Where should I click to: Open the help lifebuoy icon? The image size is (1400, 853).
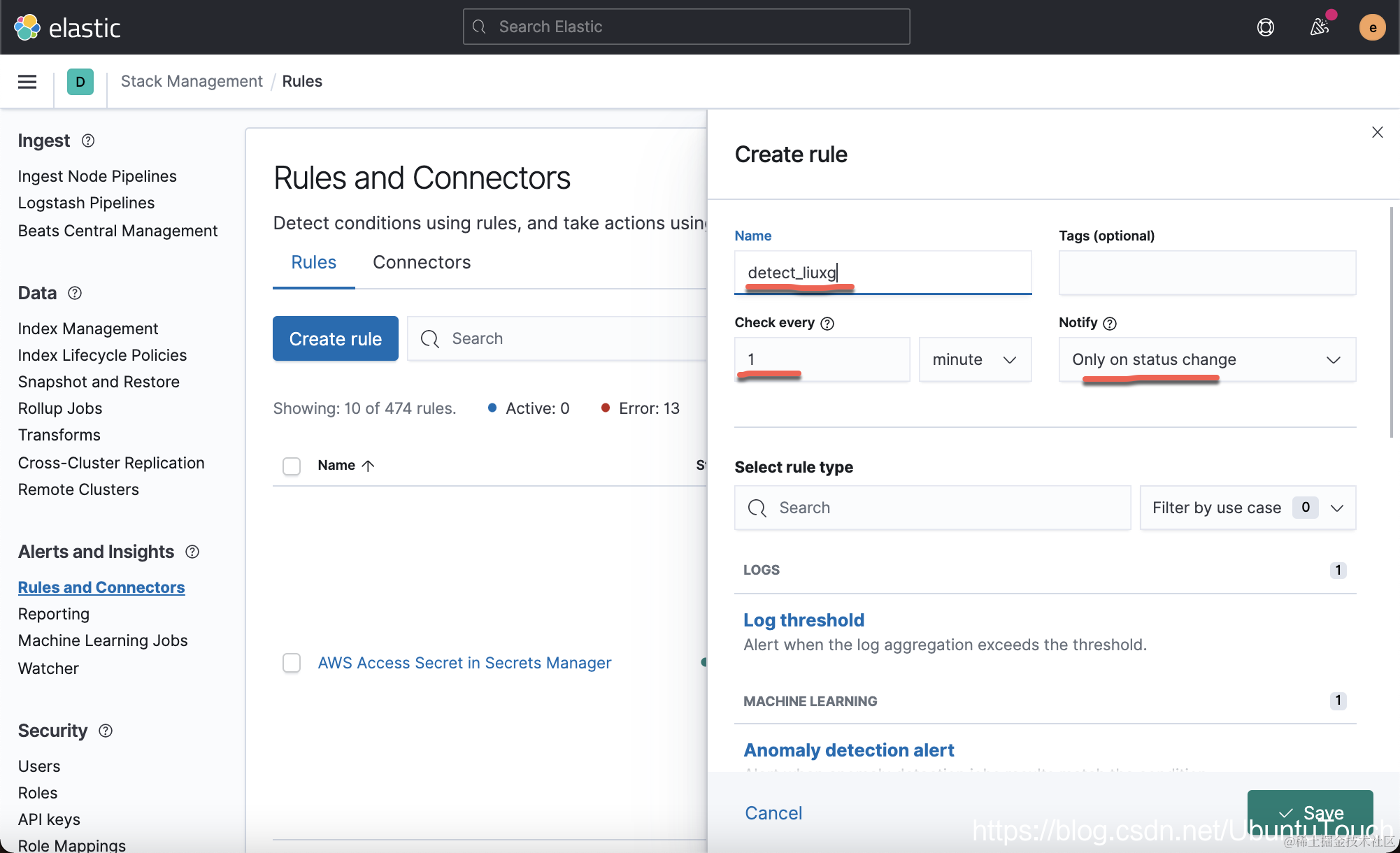[x=1265, y=27]
